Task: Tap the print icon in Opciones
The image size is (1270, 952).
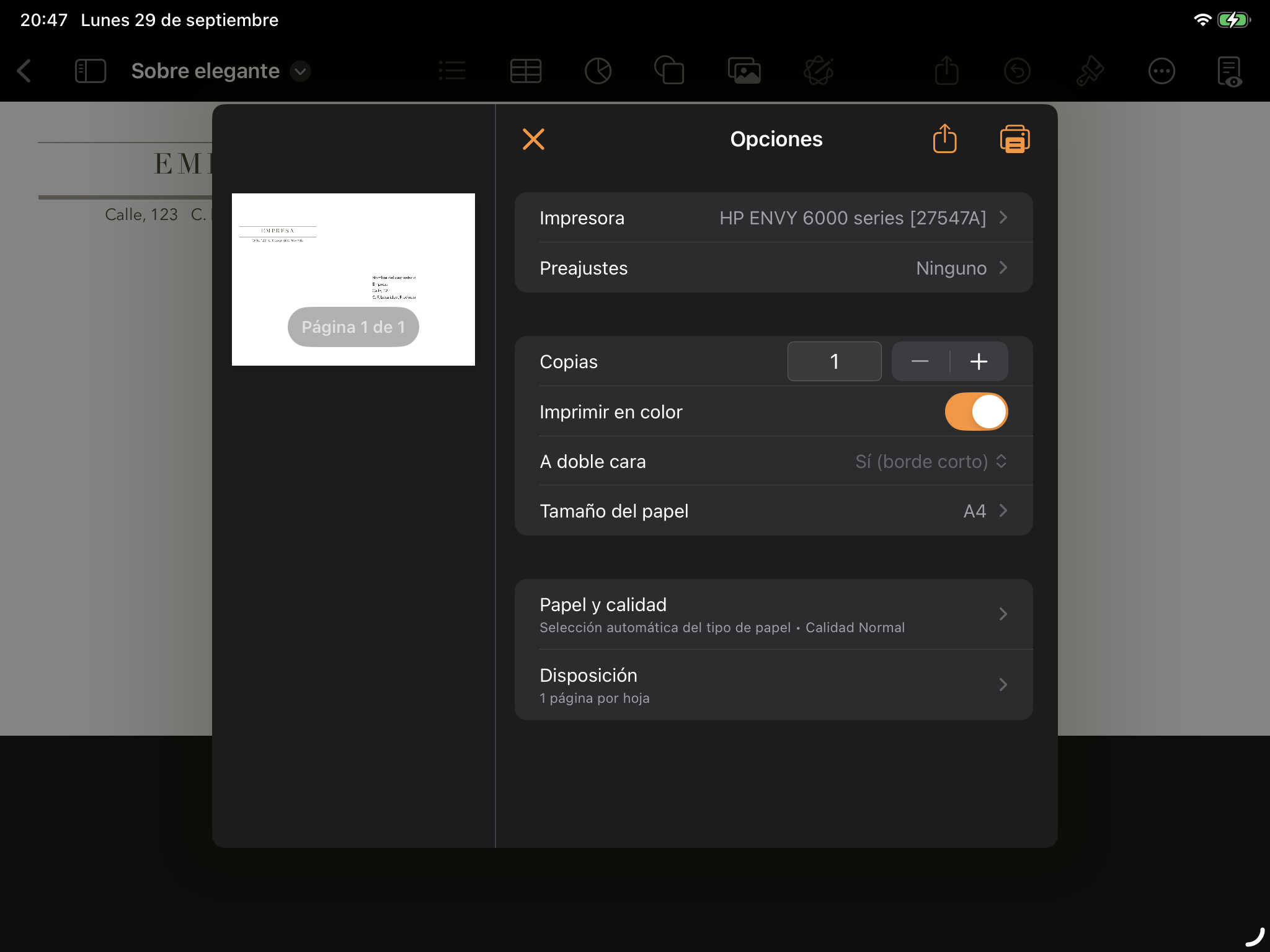Action: [x=1015, y=139]
